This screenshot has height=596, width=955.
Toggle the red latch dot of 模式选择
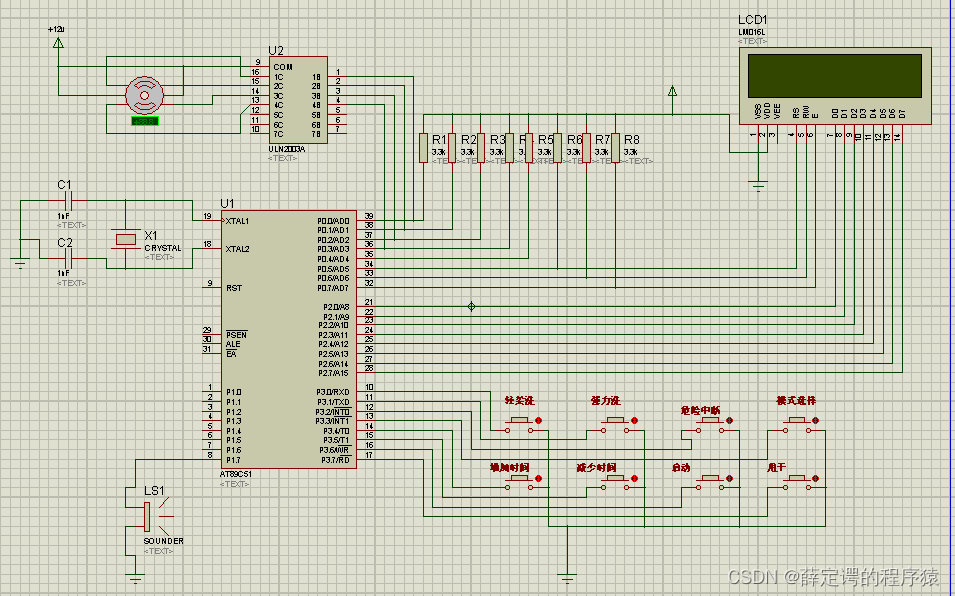coord(816,421)
